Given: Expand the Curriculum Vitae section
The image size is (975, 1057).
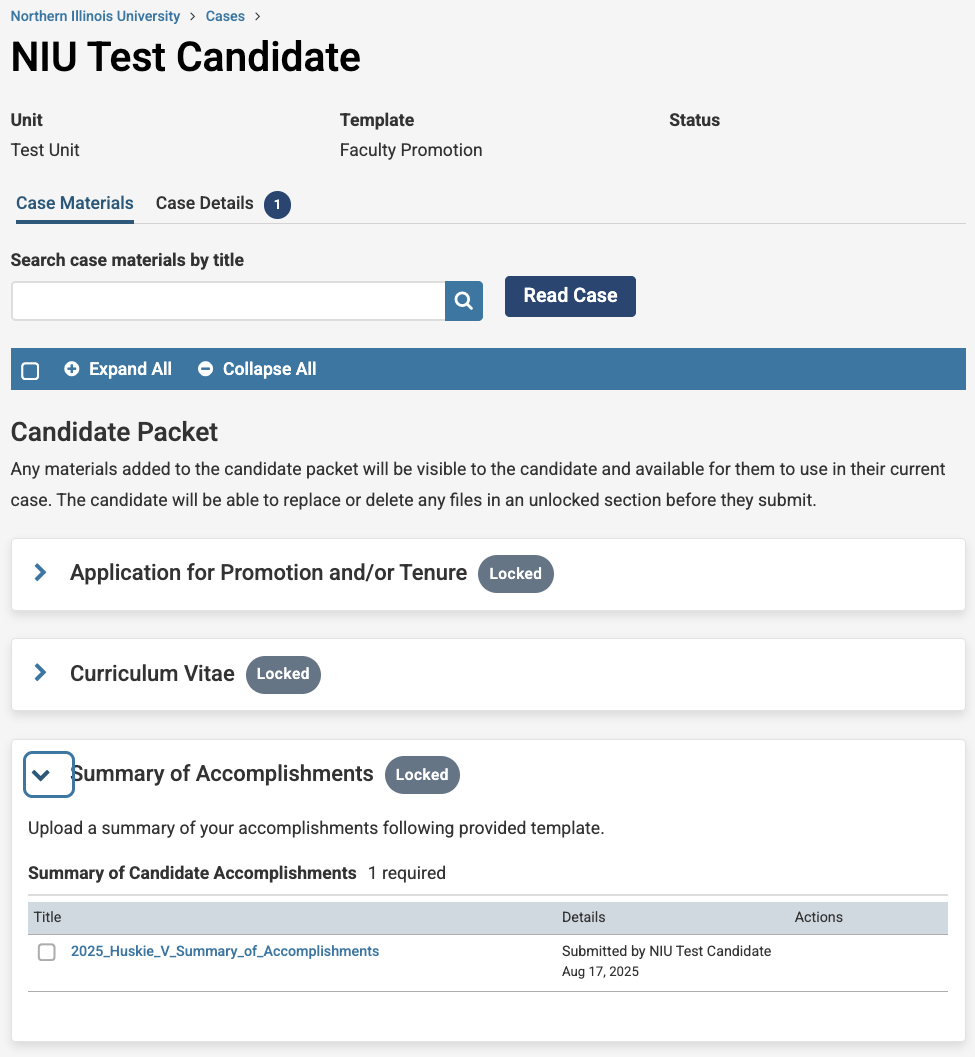Looking at the screenshot, I should (x=41, y=673).
